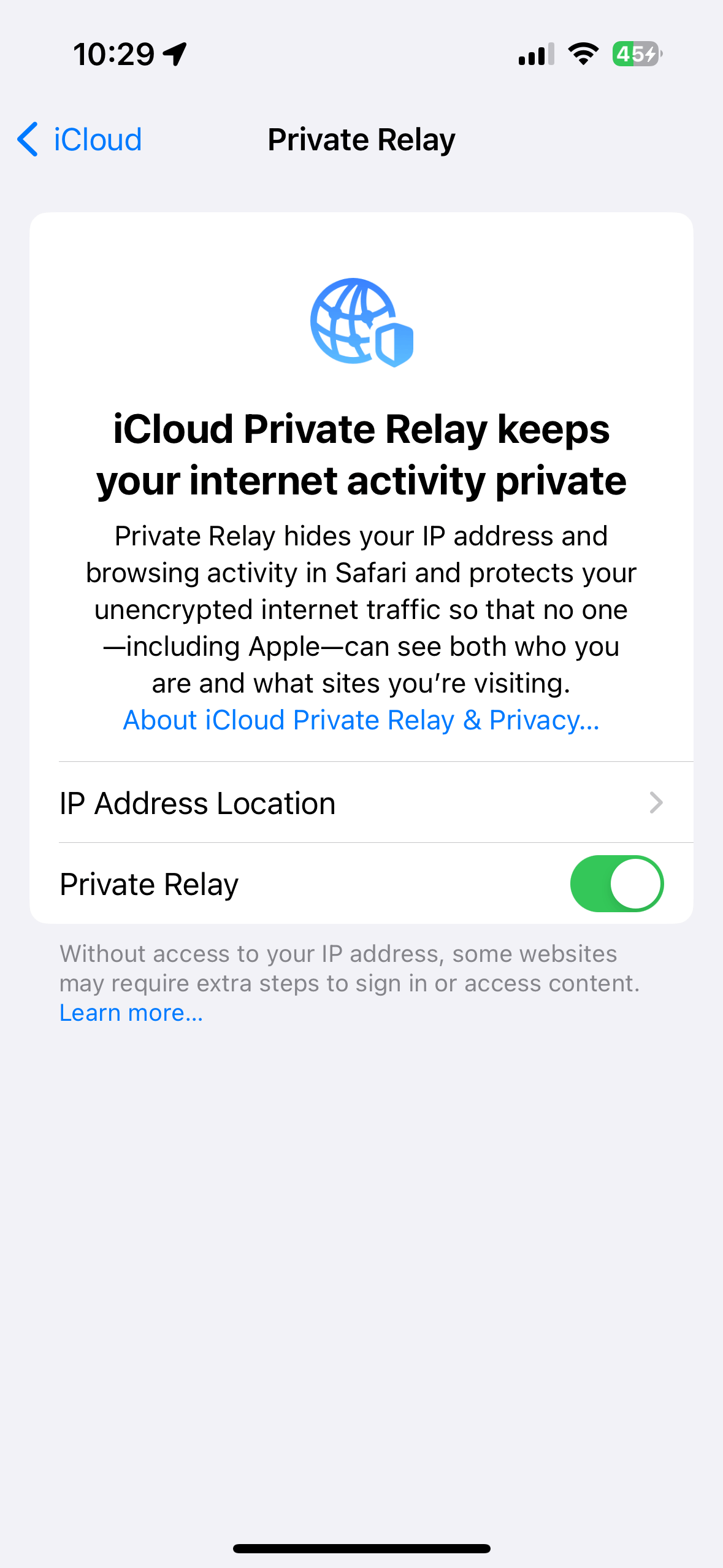
Task: Tap the Wi-Fi status icon
Action: tap(583, 54)
